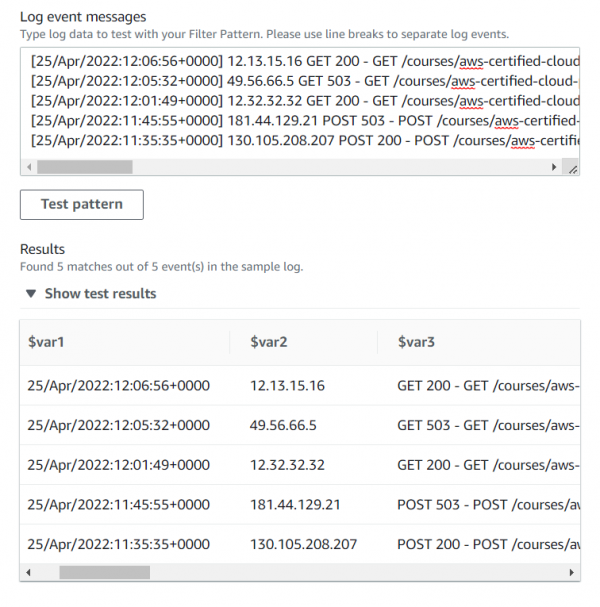Screen dimensions: 600x607
Task: Click the $var3 column header
Action: [x=416, y=343]
